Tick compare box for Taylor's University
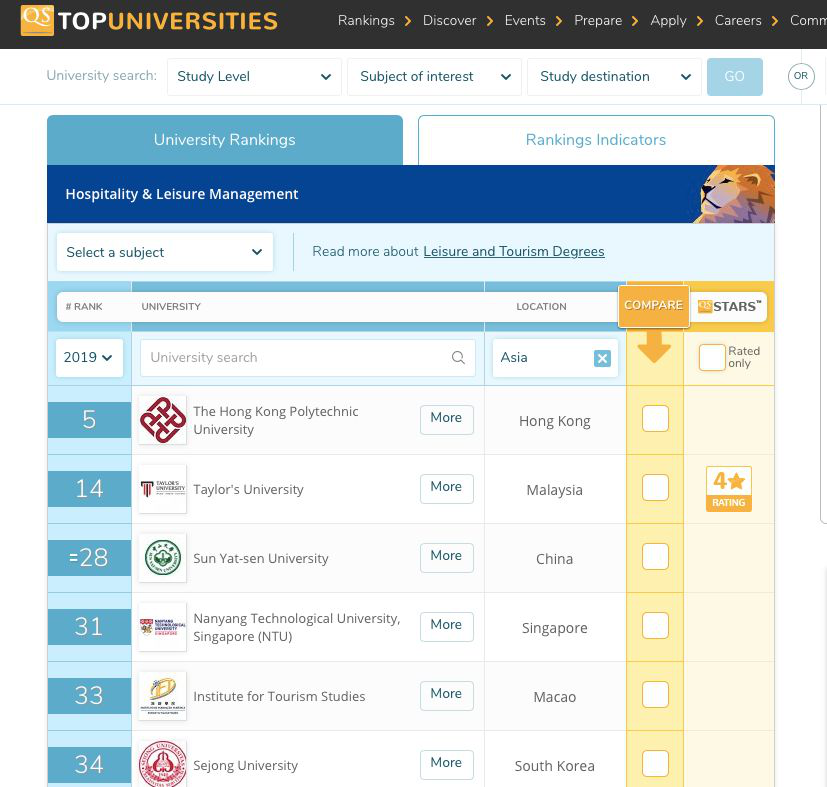This screenshot has height=787, width=827. [x=655, y=488]
